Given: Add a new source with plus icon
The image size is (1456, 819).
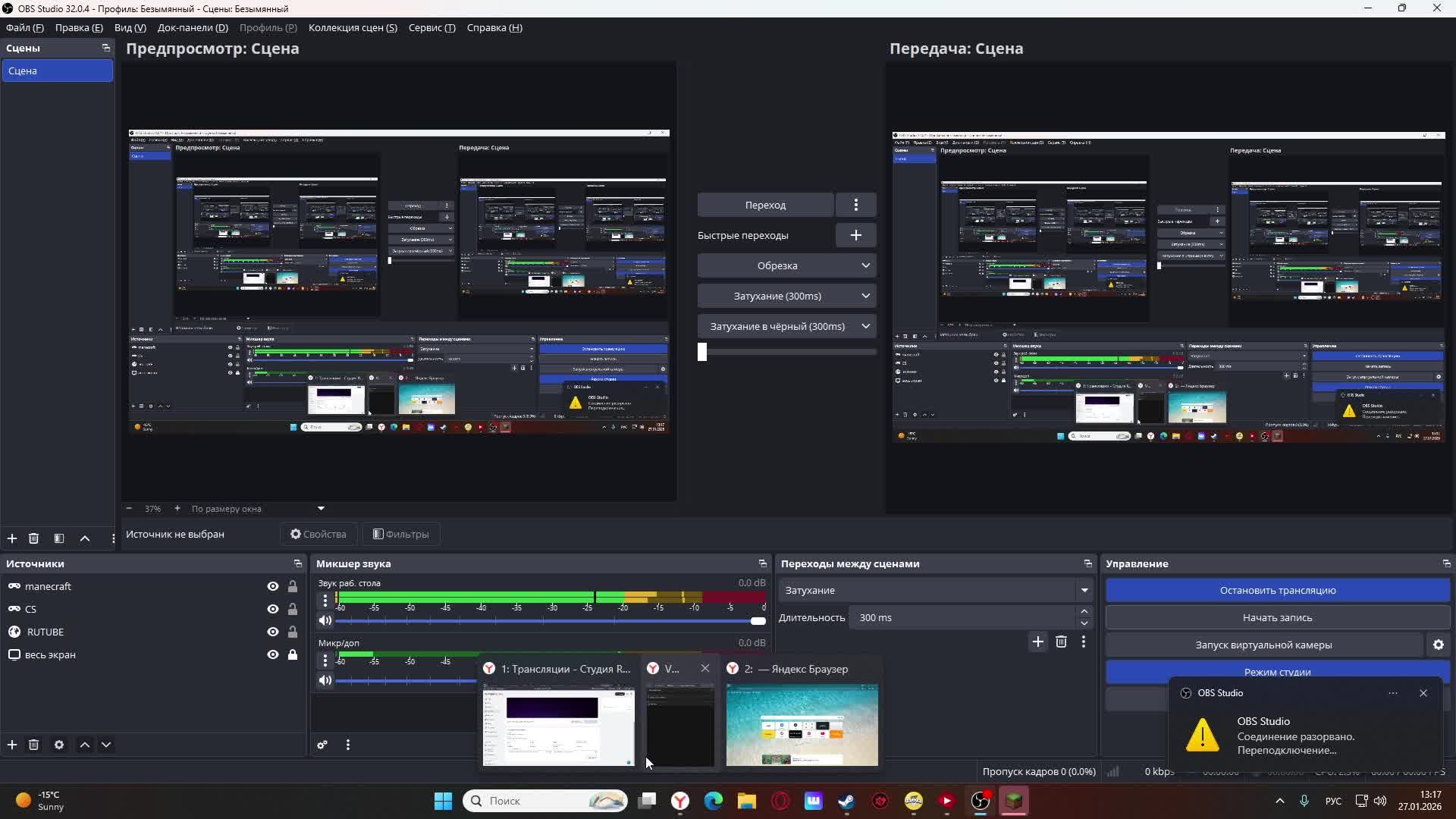Looking at the screenshot, I should (x=12, y=745).
